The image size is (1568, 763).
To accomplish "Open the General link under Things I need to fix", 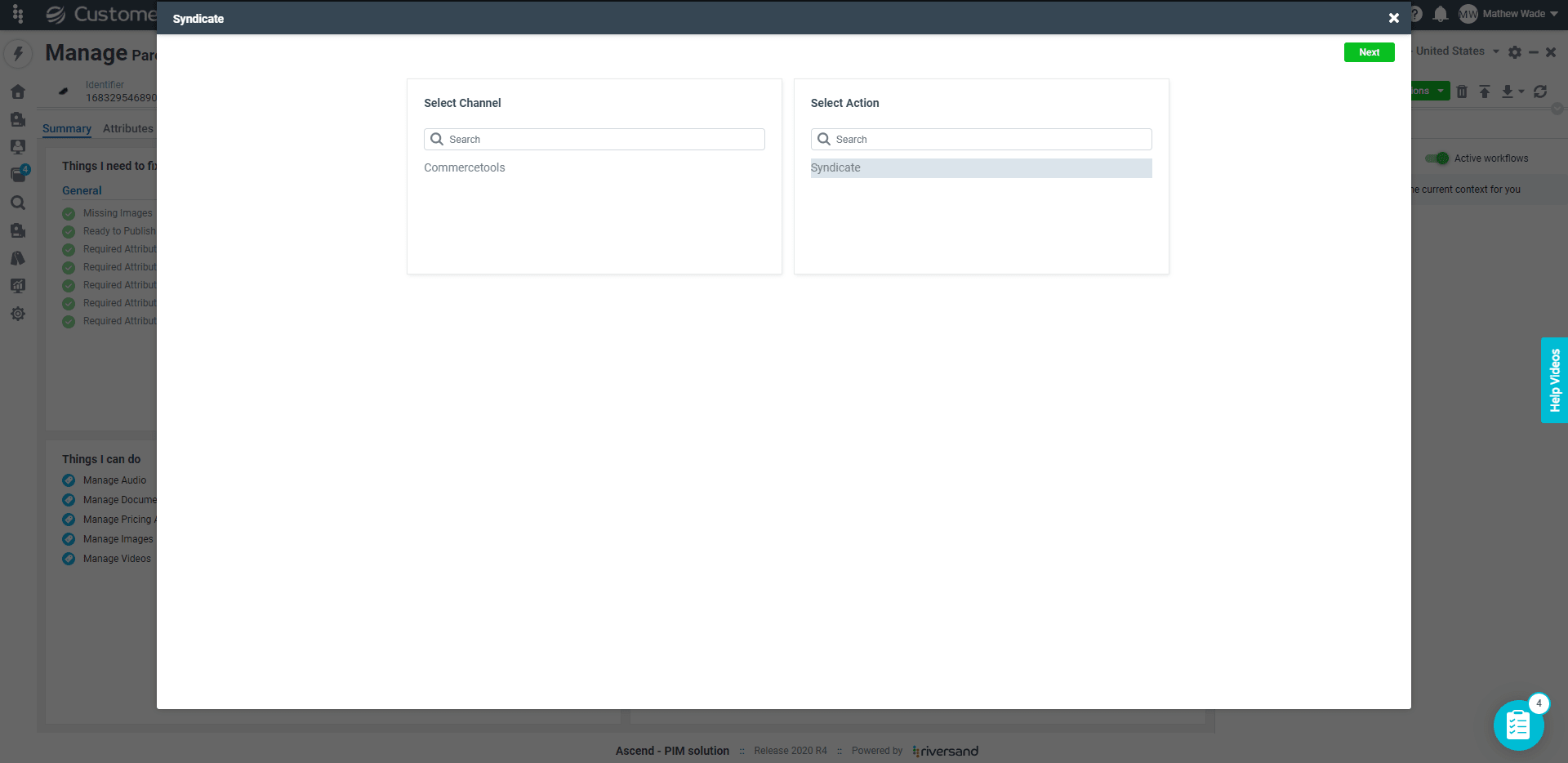I will [x=82, y=190].
